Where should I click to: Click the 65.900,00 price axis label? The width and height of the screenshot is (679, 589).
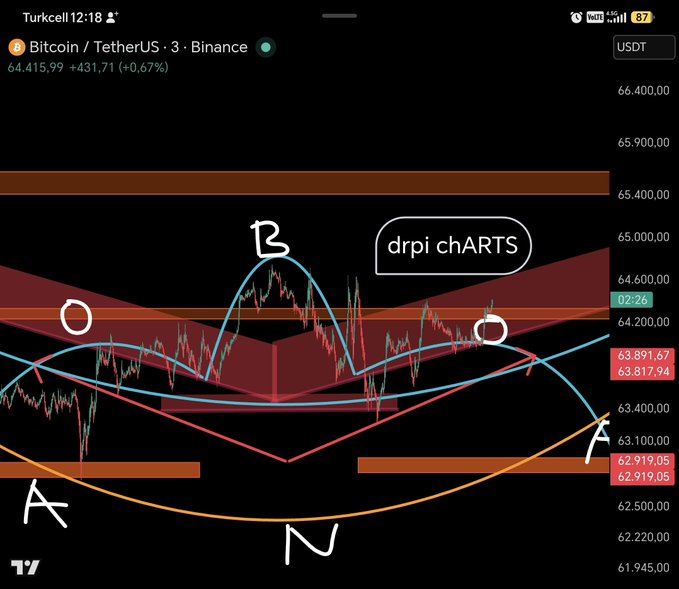[x=643, y=142]
